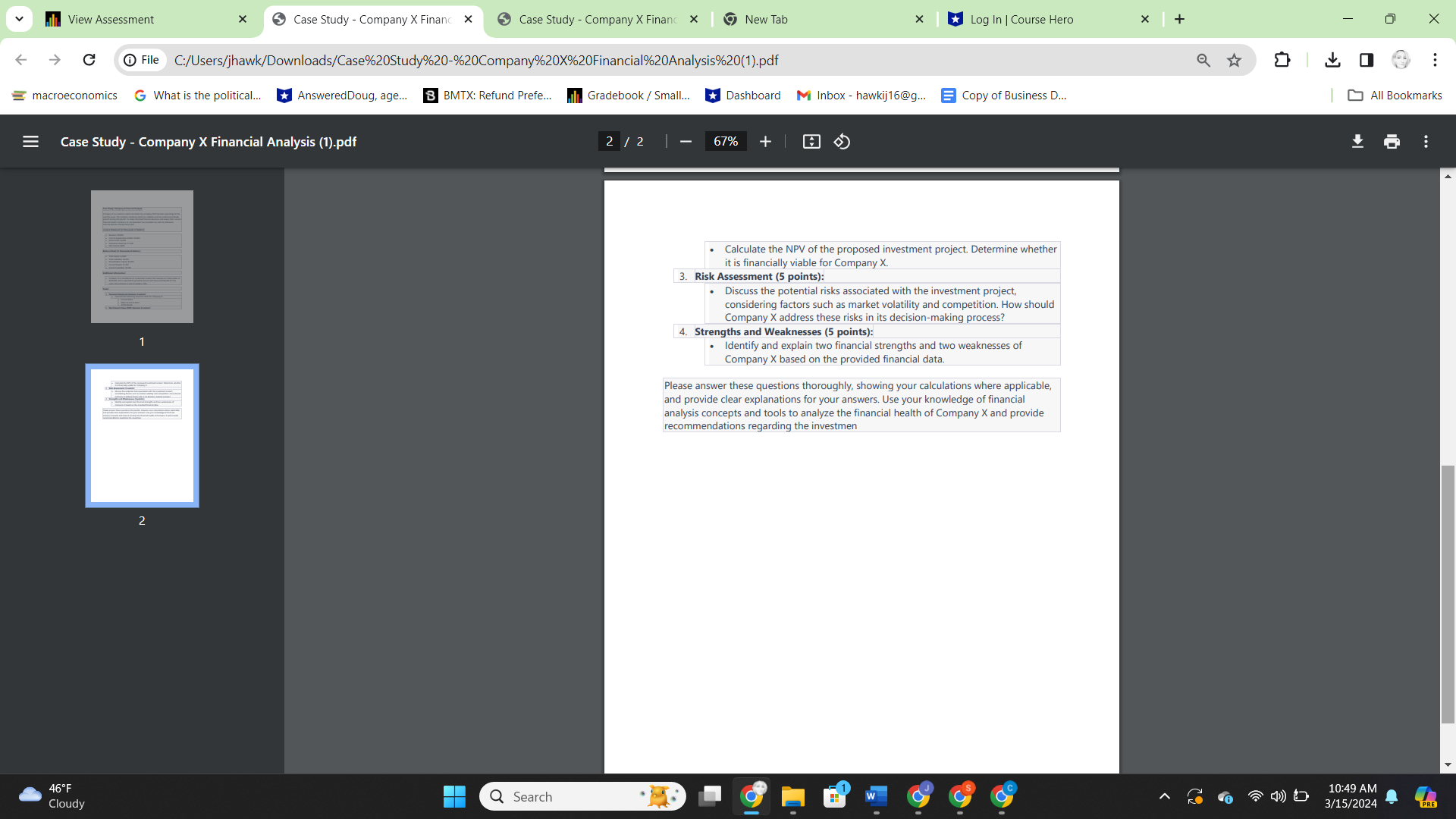The height and width of the screenshot is (819, 1456).
Task: Toggle the notification center from system tray
Action: (1392, 796)
